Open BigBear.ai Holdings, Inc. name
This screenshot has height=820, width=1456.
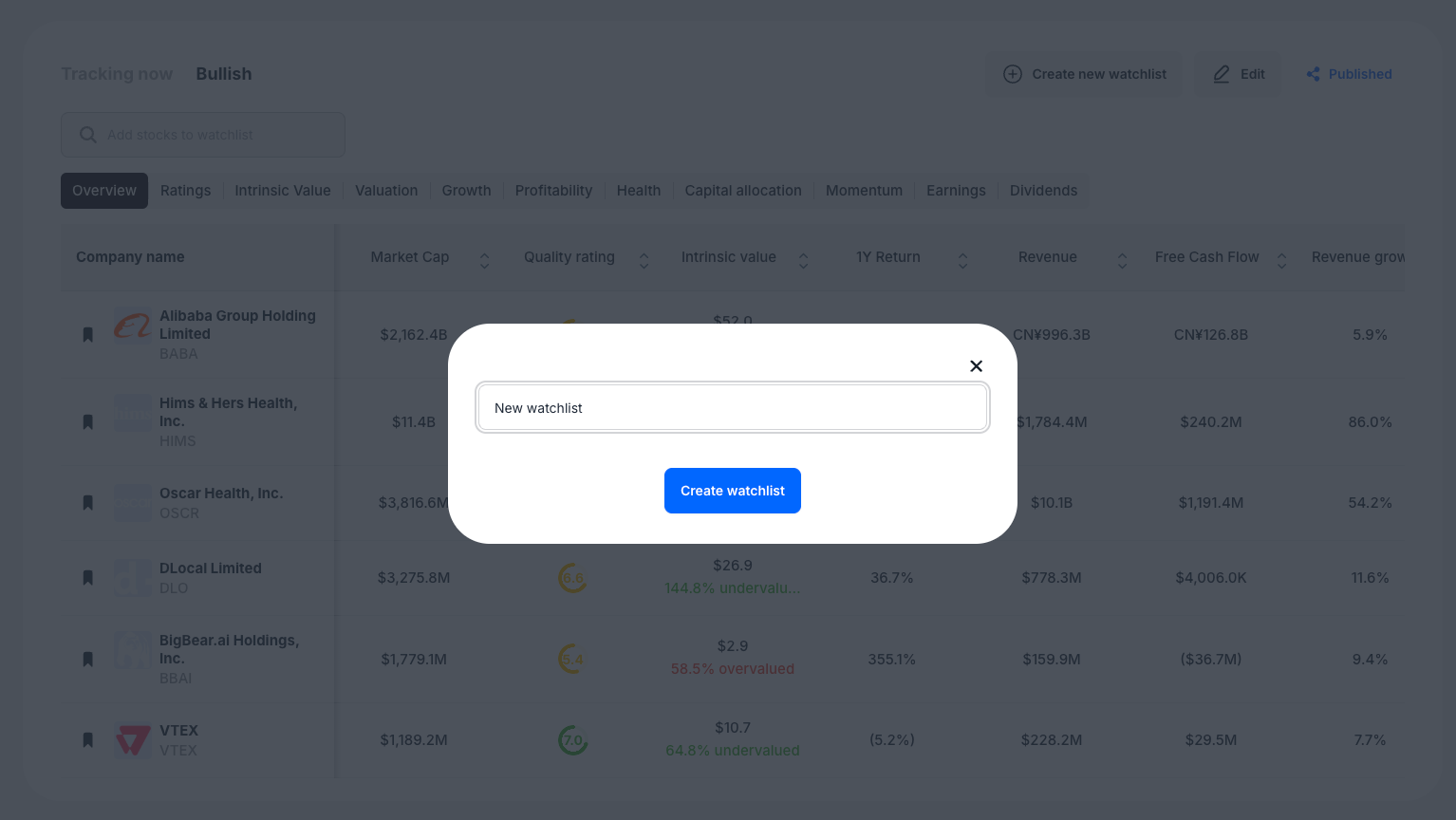229,649
